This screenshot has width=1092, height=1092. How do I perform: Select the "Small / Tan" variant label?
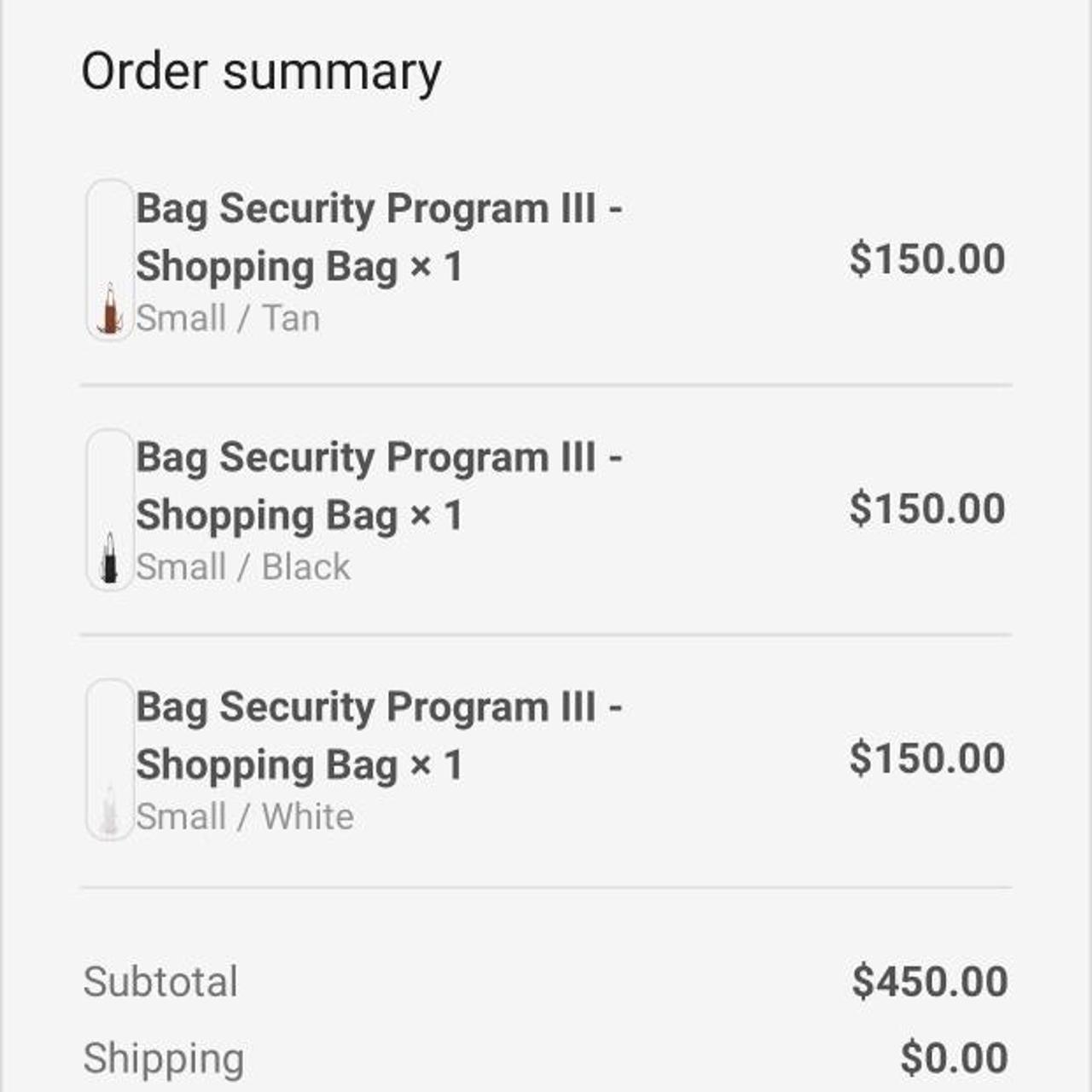(x=228, y=318)
